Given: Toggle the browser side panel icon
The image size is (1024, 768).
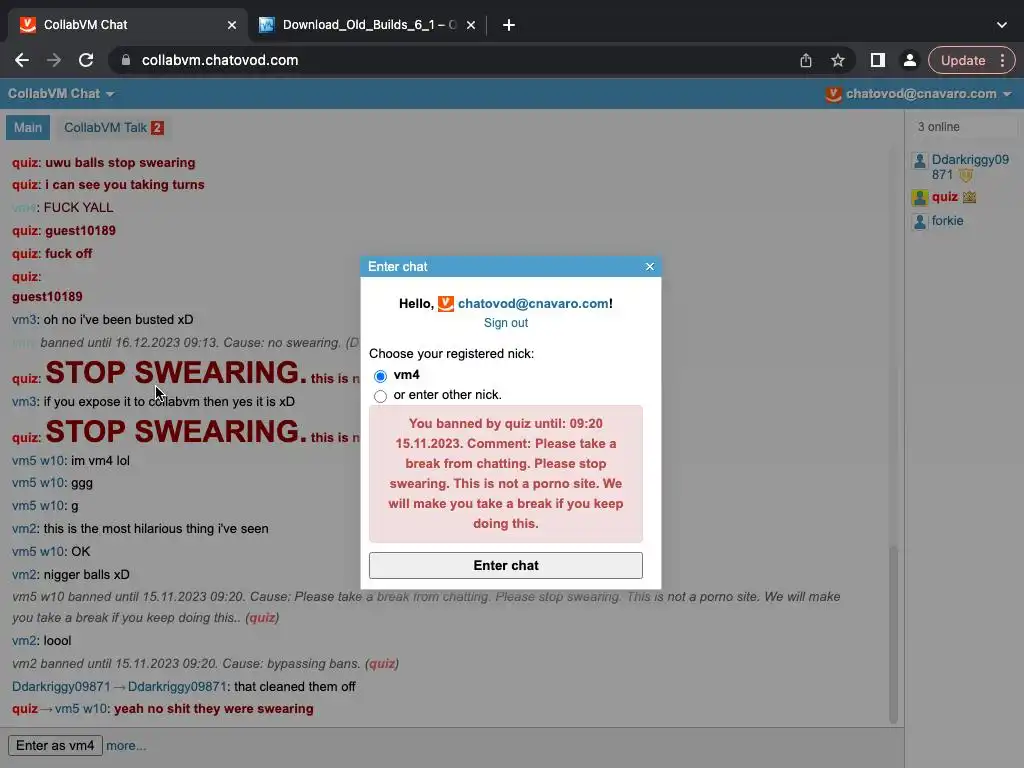Looking at the screenshot, I should point(878,60).
